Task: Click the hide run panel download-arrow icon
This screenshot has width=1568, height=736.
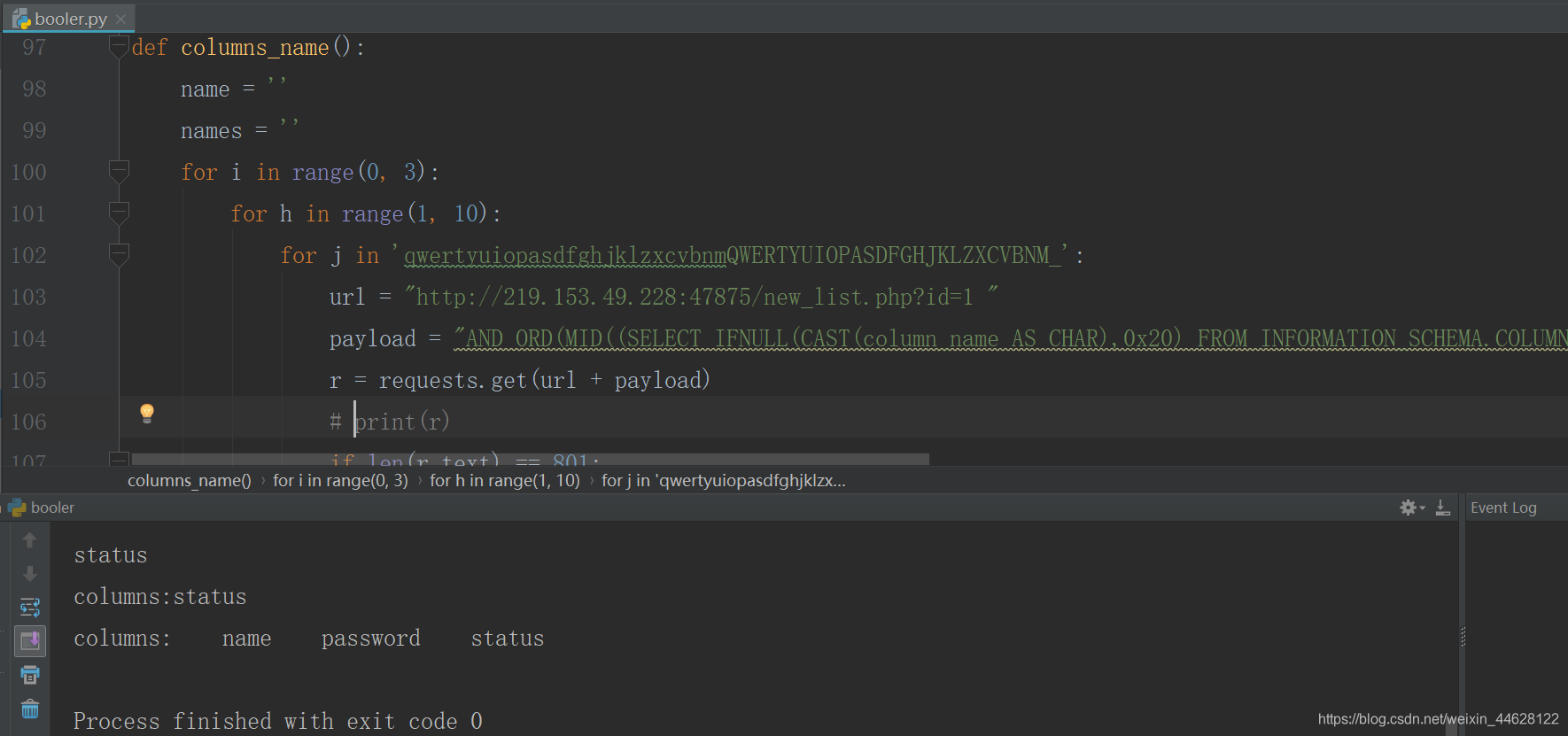Action: (x=1443, y=507)
